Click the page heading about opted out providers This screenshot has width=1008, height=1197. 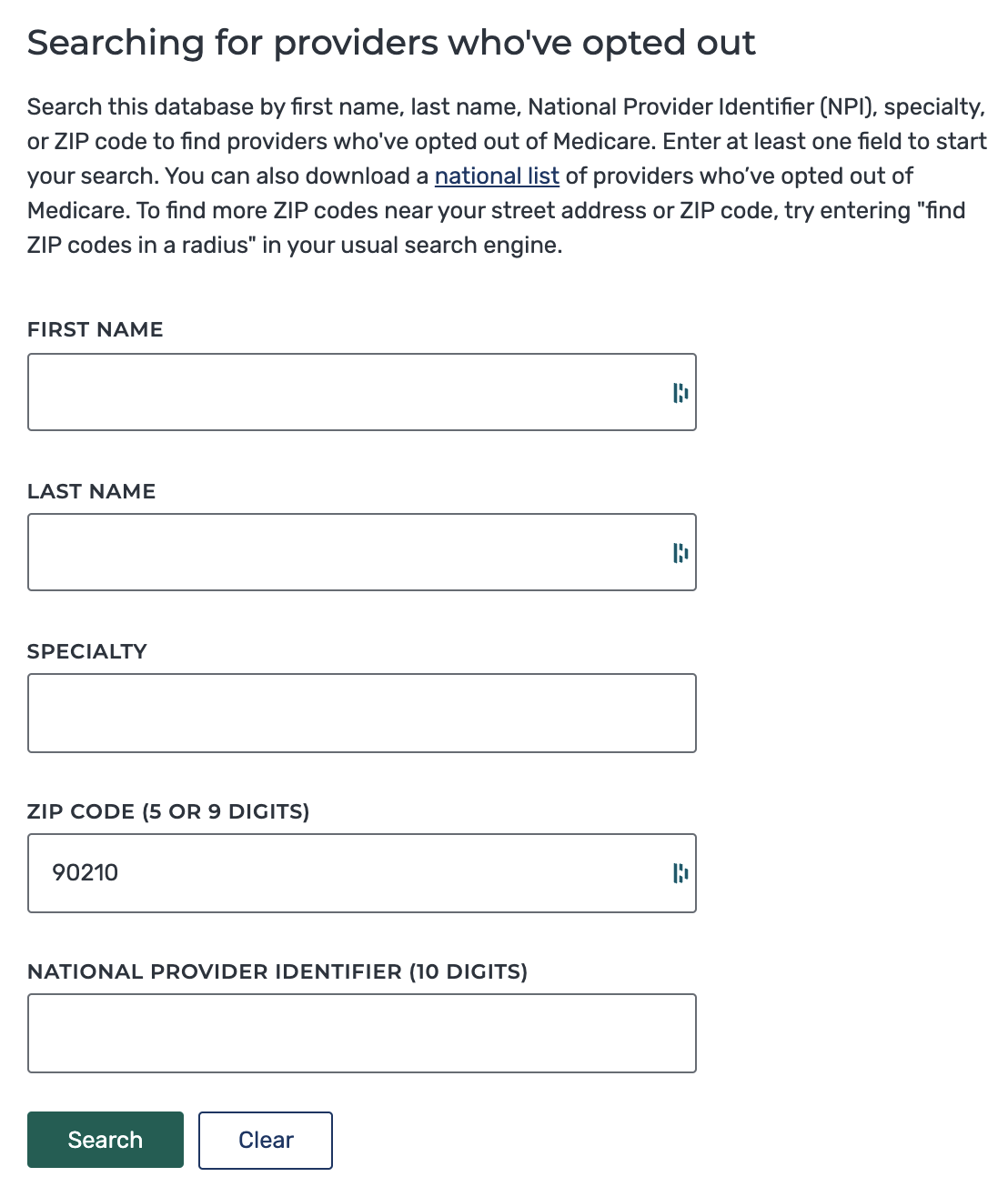(x=391, y=42)
